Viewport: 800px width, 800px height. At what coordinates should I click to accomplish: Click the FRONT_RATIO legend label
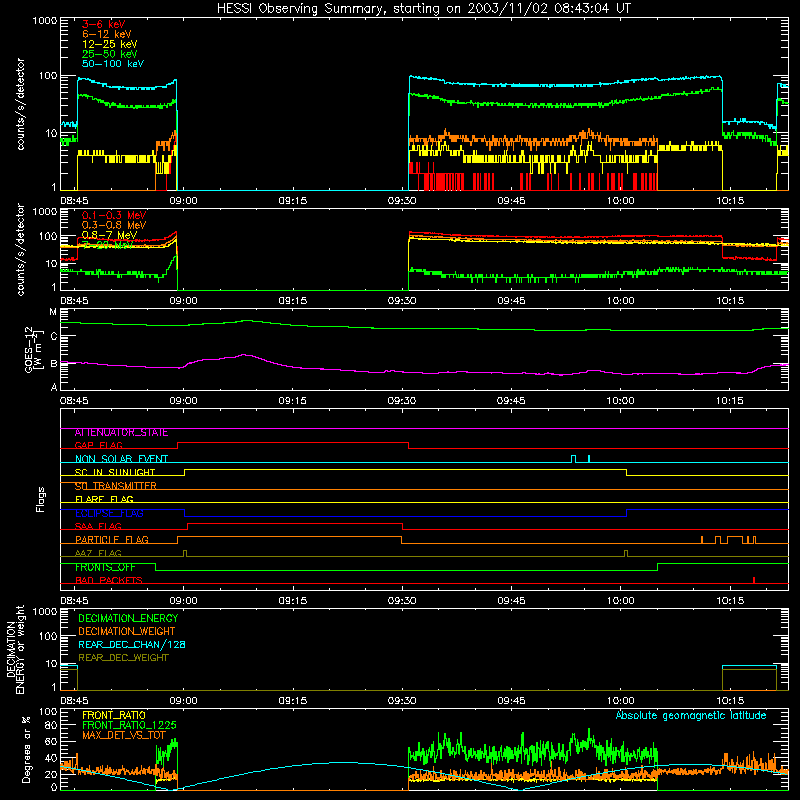click(114, 715)
